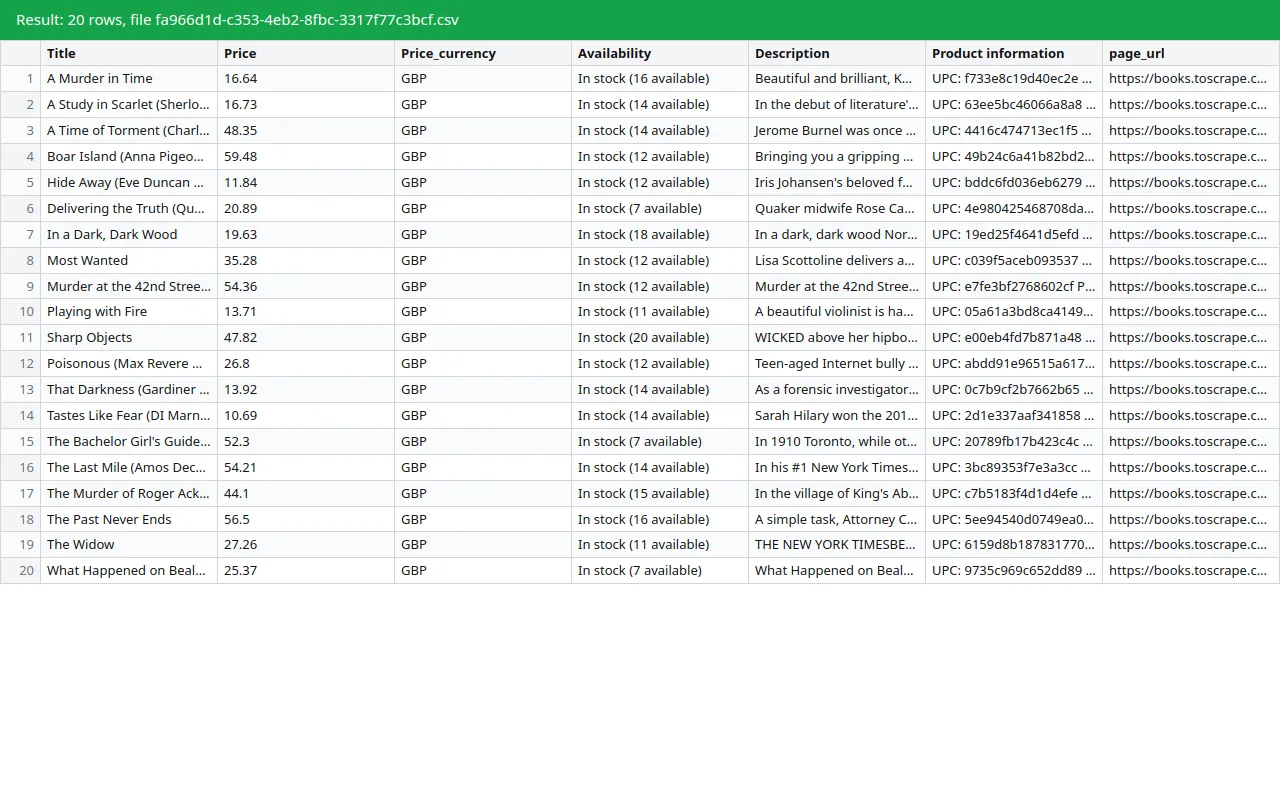
Task: Click the price cell 13.92
Action: point(306,390)
